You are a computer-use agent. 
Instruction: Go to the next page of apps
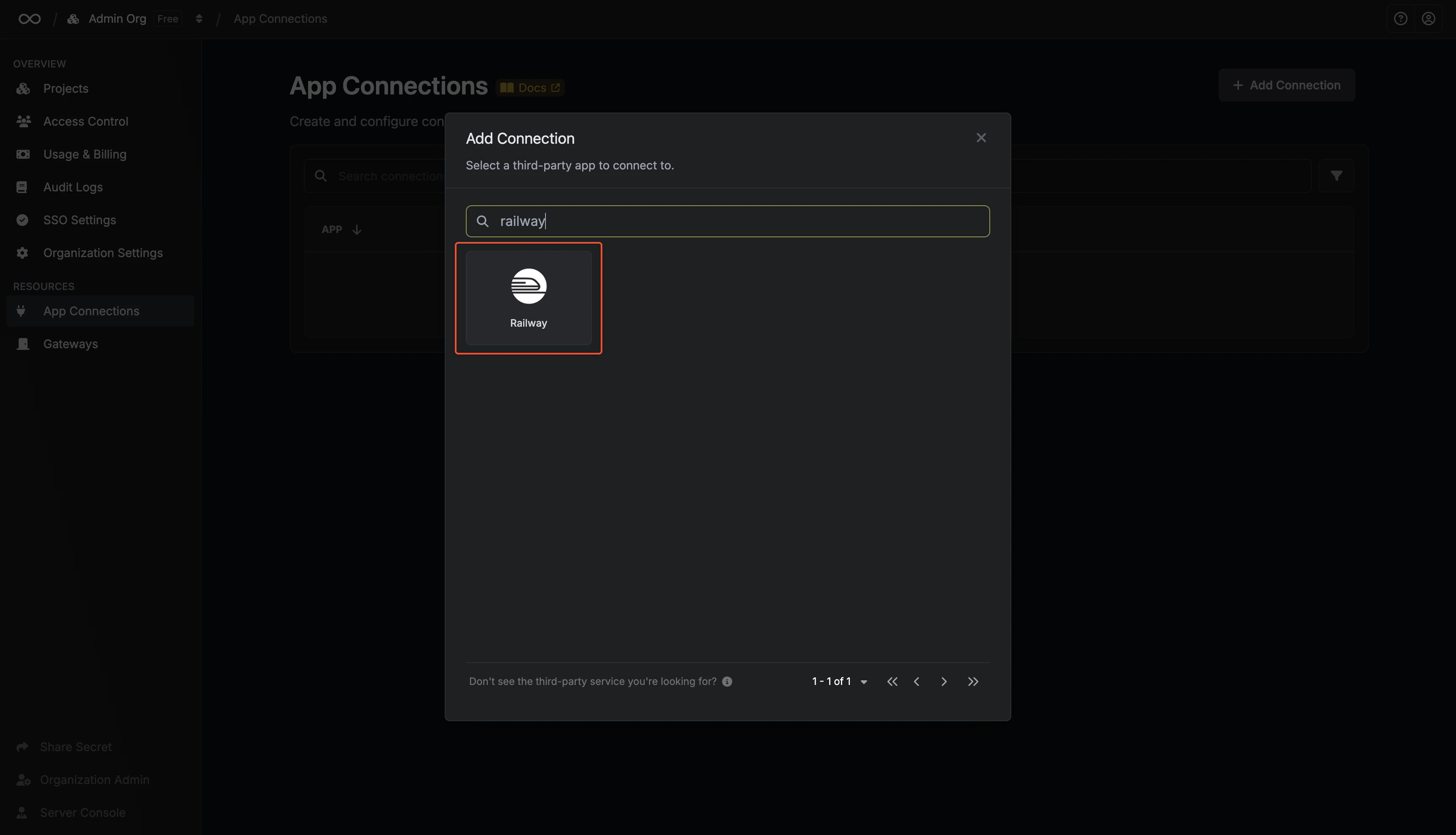(x=943, y=681)
